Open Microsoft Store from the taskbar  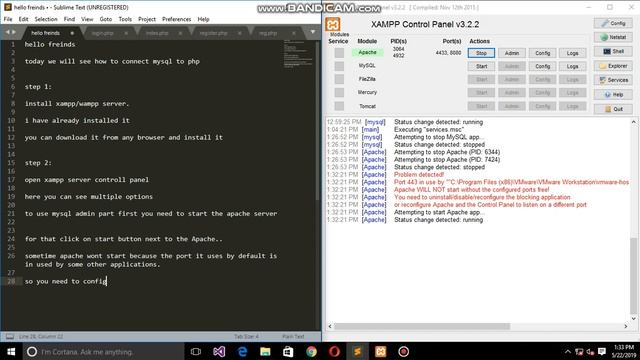tap(288, 351)
